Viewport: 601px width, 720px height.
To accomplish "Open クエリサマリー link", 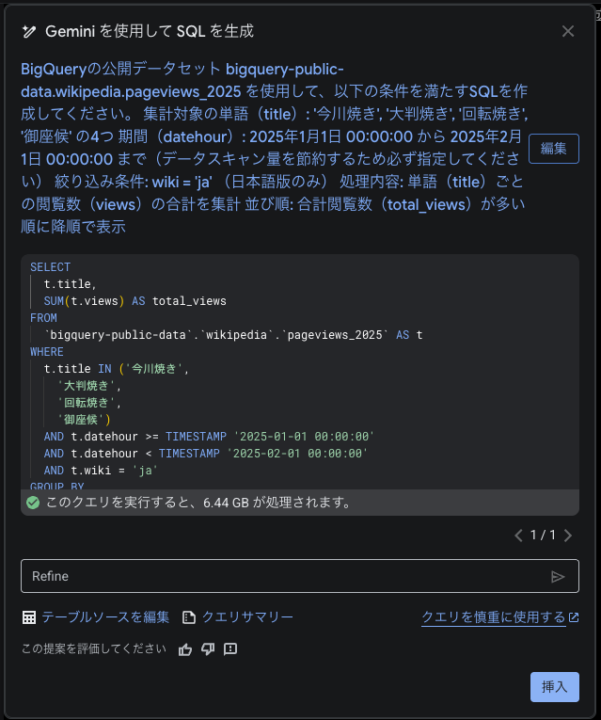I will click(247, 617).
